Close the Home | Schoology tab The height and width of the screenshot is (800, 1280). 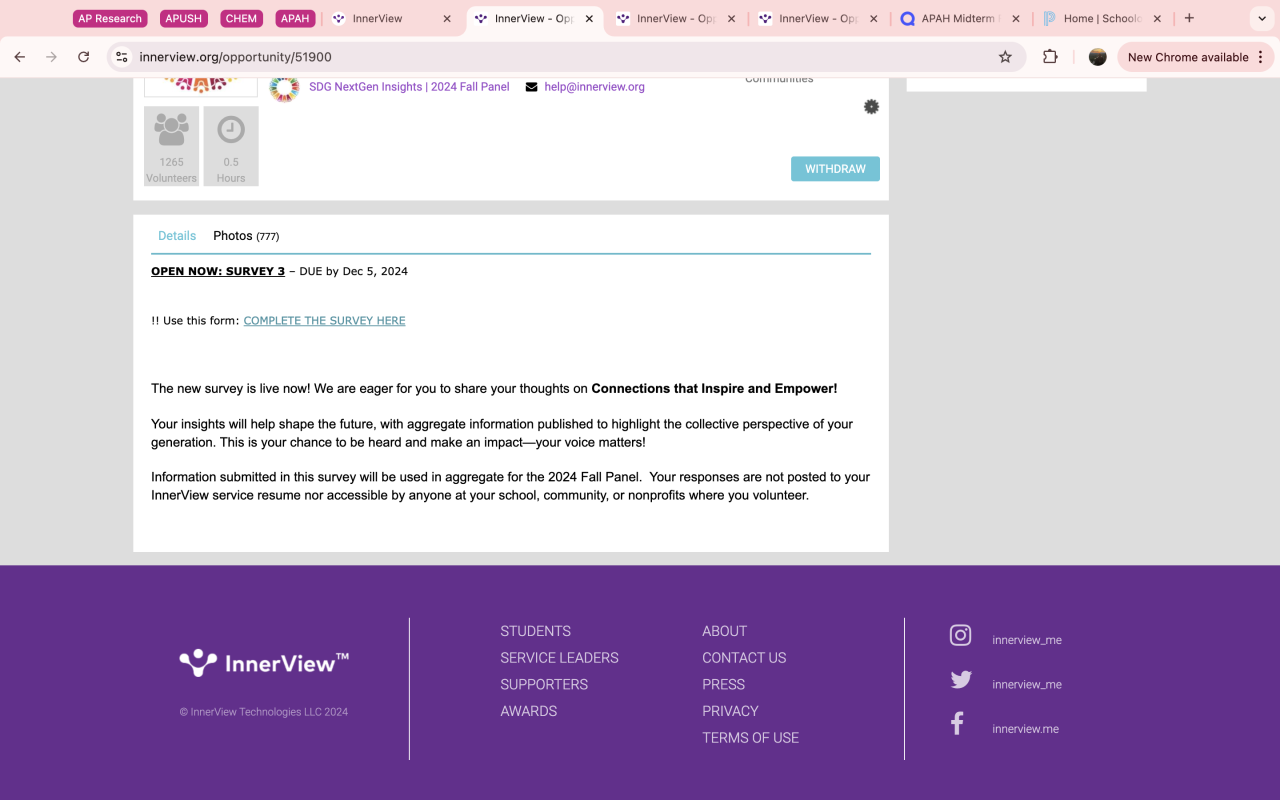pos(1157,18)
